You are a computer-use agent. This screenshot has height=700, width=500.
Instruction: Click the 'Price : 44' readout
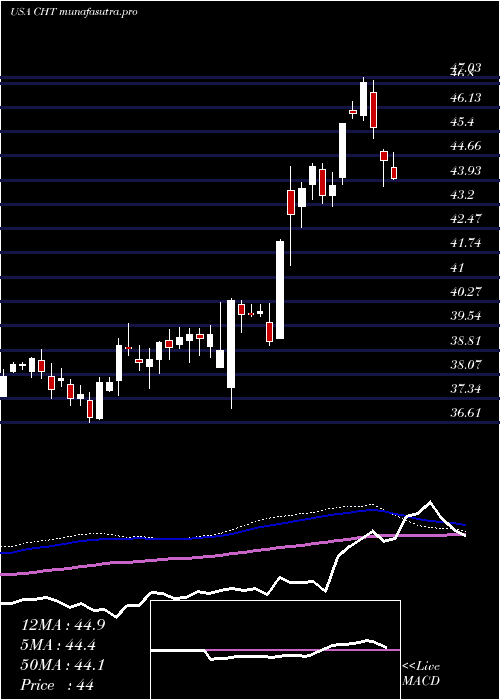58,685
